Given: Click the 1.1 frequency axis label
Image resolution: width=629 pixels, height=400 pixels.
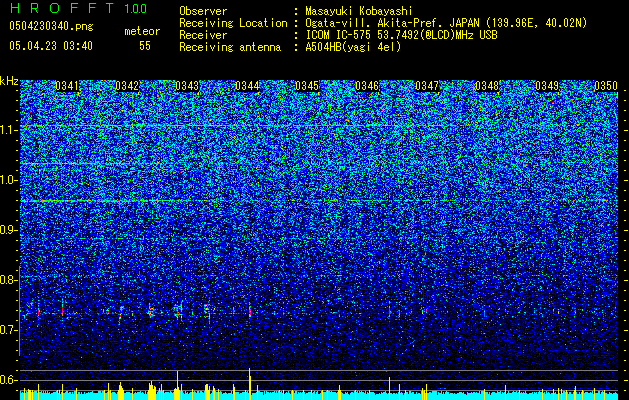Looking at the screenshot, I should click(x=8, y=130).
